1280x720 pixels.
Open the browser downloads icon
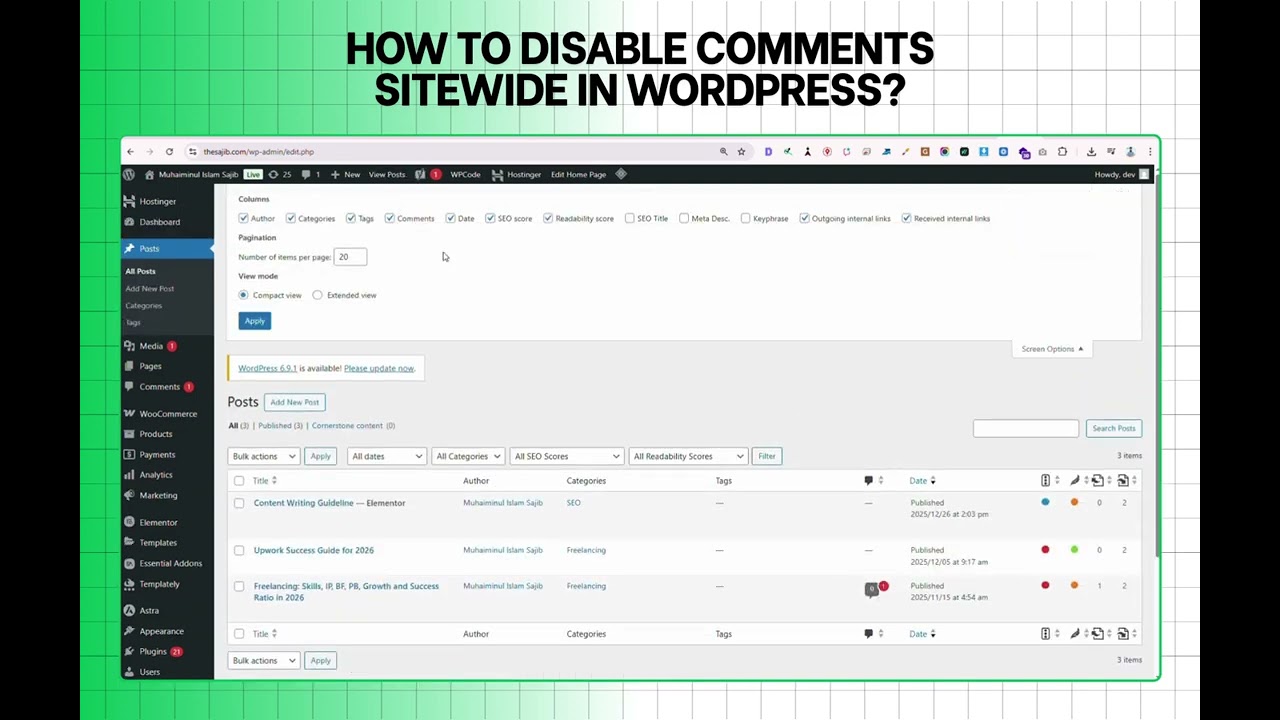[1091, 152]
